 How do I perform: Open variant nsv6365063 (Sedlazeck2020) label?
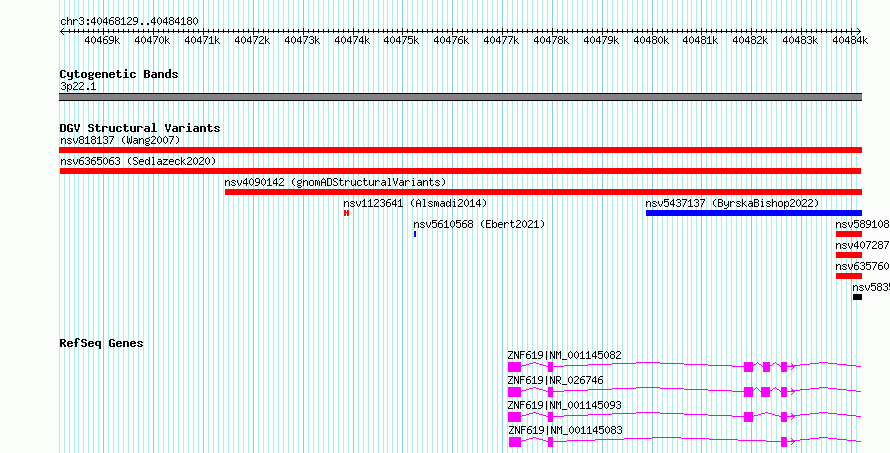138,161
